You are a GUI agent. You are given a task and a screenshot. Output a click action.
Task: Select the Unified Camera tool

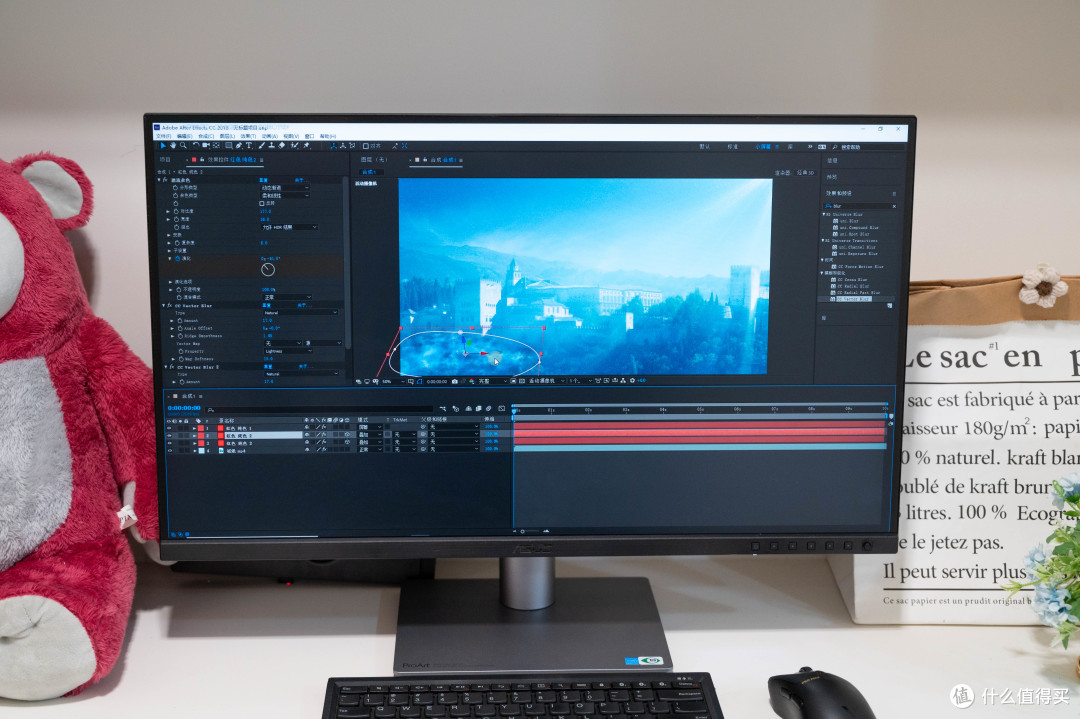click(206, 145)
